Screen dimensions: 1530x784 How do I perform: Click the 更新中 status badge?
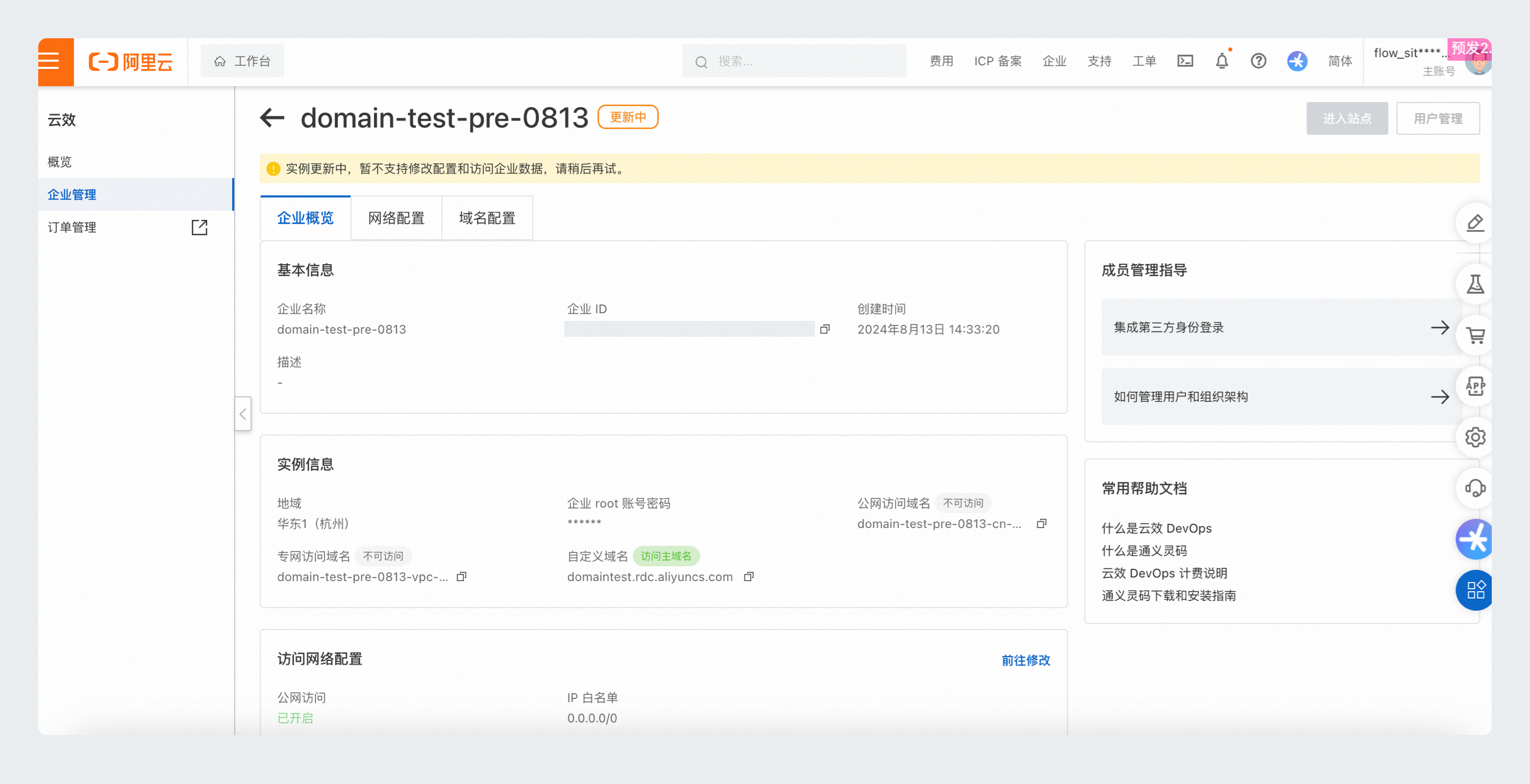(x=628, y=117)
